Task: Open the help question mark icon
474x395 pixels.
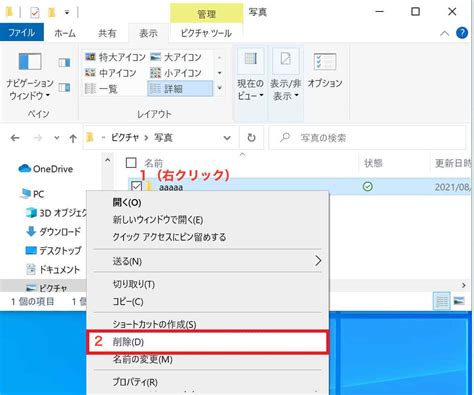Action: 462,33
